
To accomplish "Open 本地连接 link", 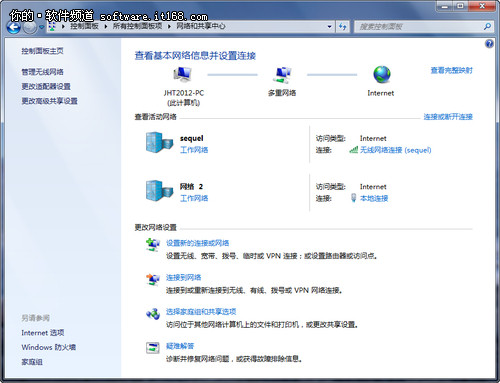I will pyautogui.click(x=374, y=199).
